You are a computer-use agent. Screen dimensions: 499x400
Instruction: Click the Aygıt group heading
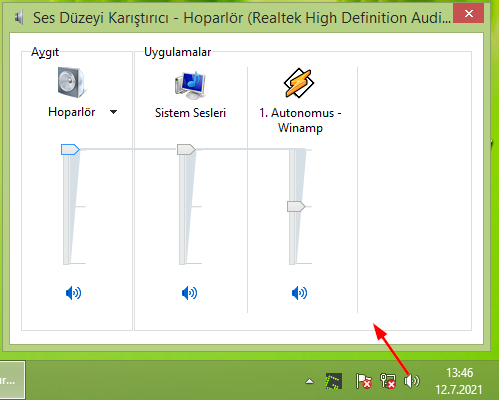pyautogui.click(x=45, y=52)
